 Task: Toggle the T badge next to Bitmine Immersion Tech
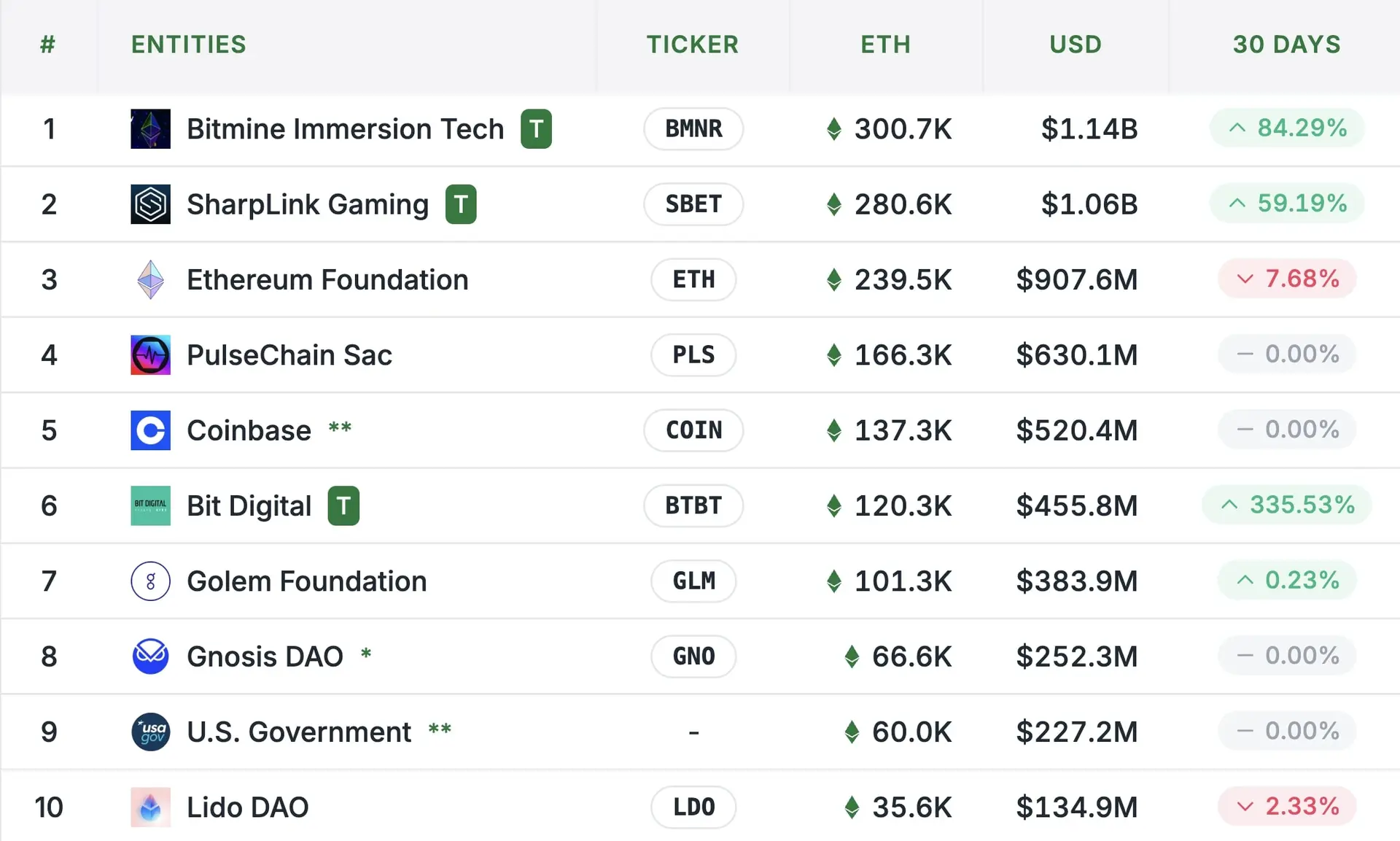536,128
